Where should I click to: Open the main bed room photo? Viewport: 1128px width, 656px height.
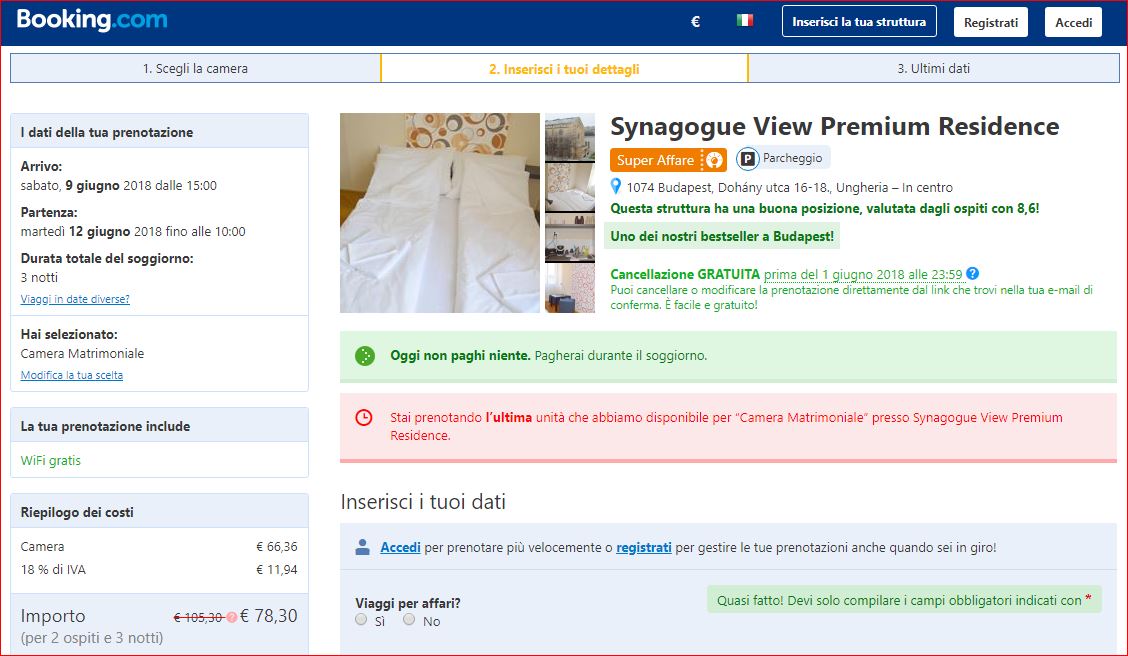click(x=440, y=213)
